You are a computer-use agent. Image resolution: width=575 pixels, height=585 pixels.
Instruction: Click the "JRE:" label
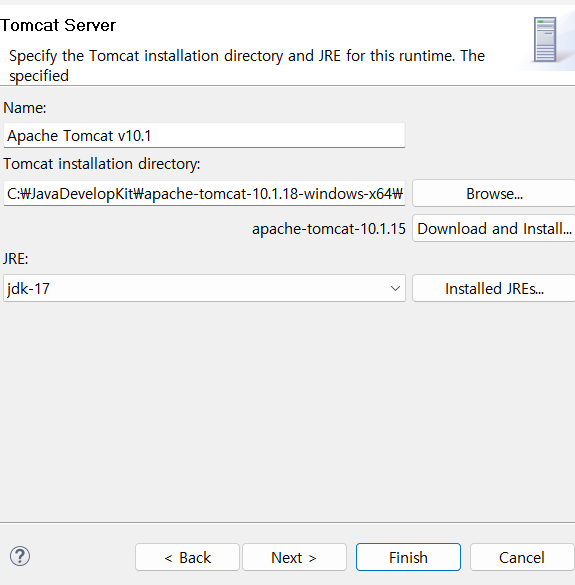pyautogui.click(x=16, y=258)
